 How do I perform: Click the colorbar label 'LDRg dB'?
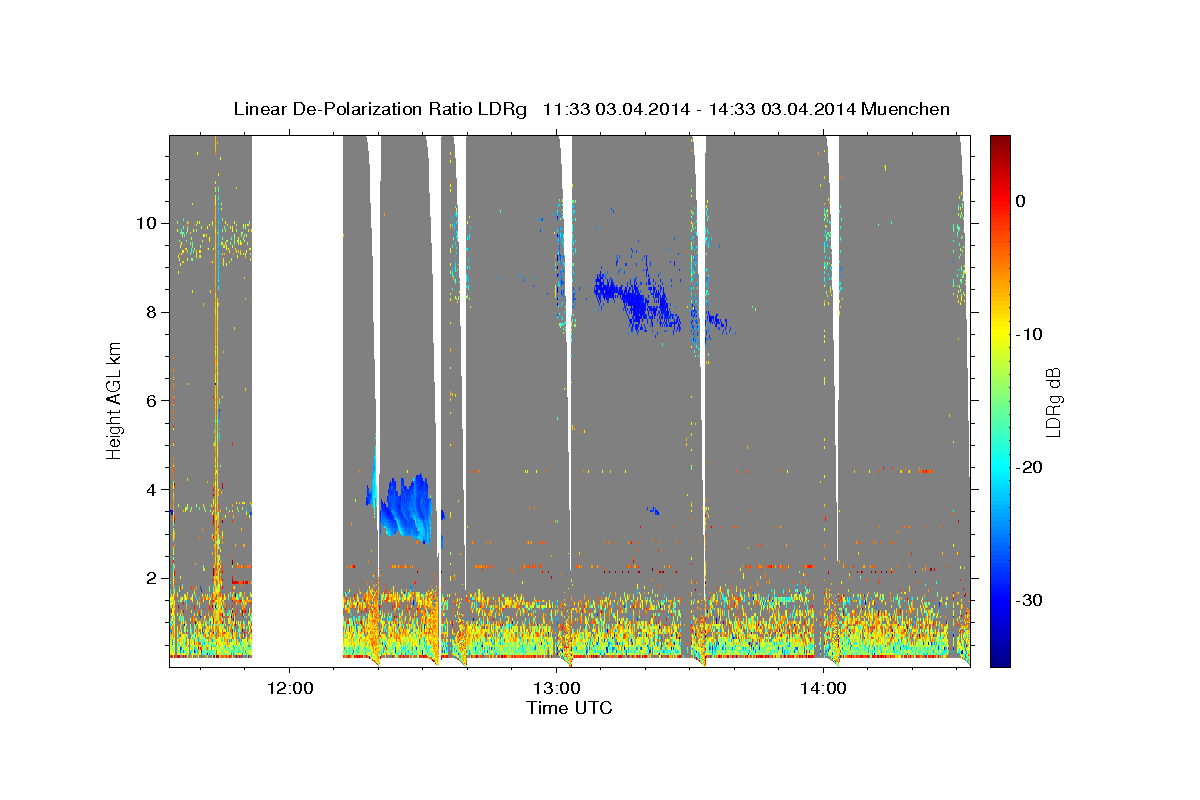click(1052, 401)
